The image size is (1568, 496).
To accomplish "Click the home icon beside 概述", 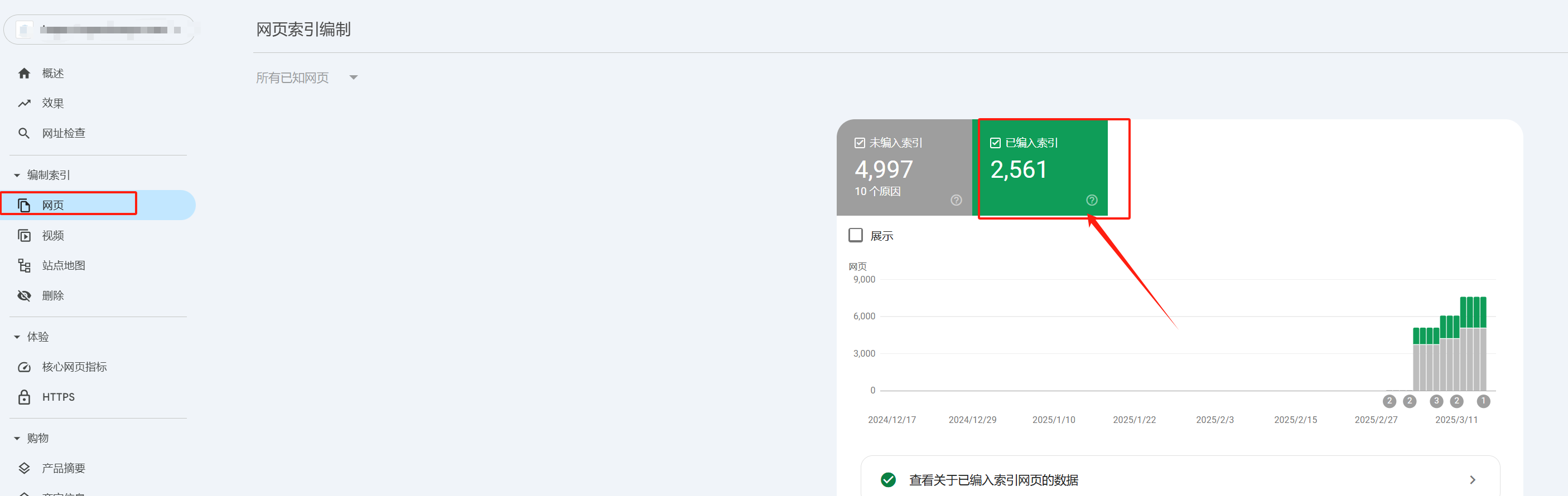I will point(25,74).
